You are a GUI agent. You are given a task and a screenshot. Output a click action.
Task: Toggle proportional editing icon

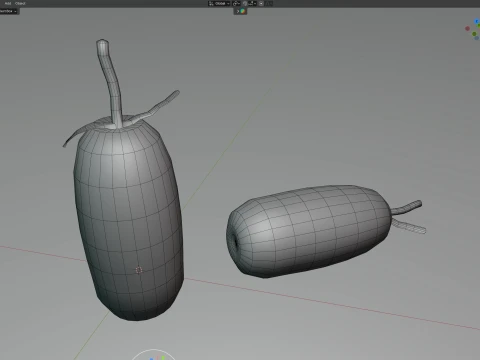[x=261, y=3]
